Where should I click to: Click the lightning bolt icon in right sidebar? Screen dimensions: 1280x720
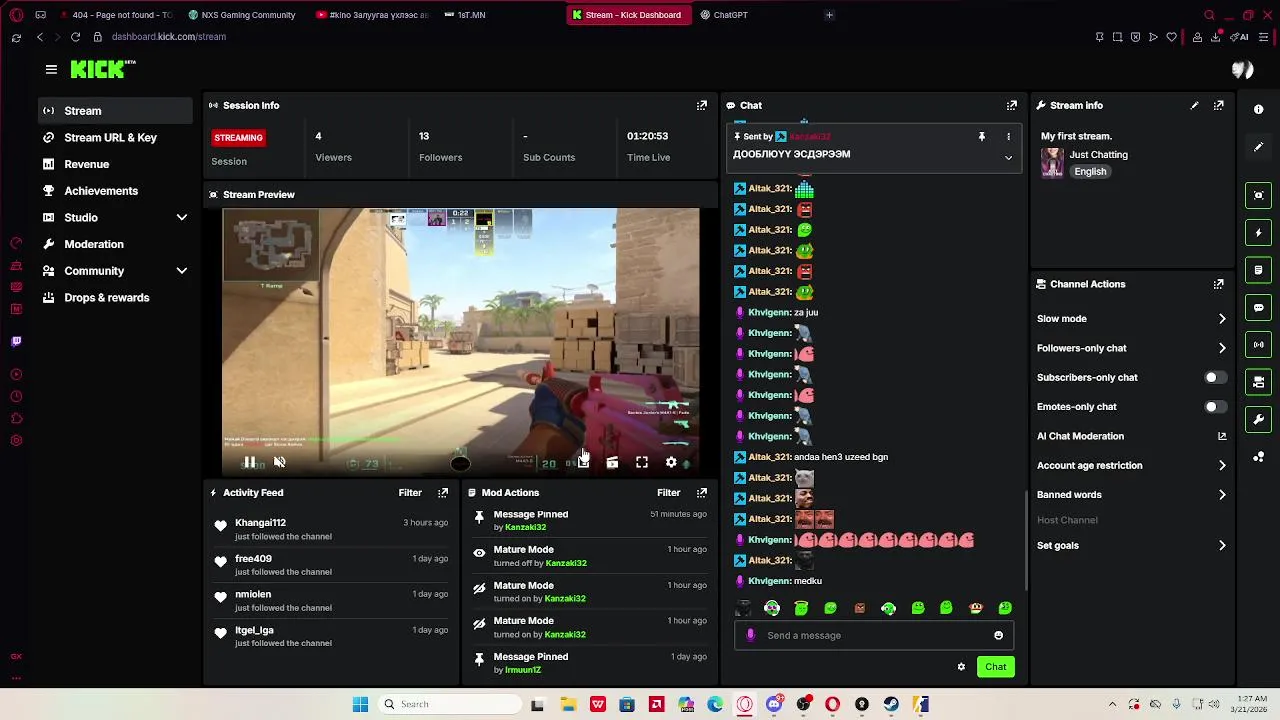(x=1258, y=233)
